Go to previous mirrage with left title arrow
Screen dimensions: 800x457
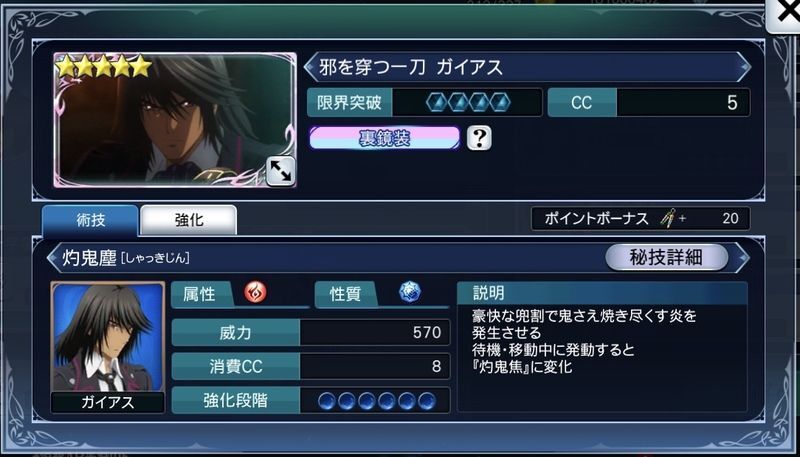(311, 67)
